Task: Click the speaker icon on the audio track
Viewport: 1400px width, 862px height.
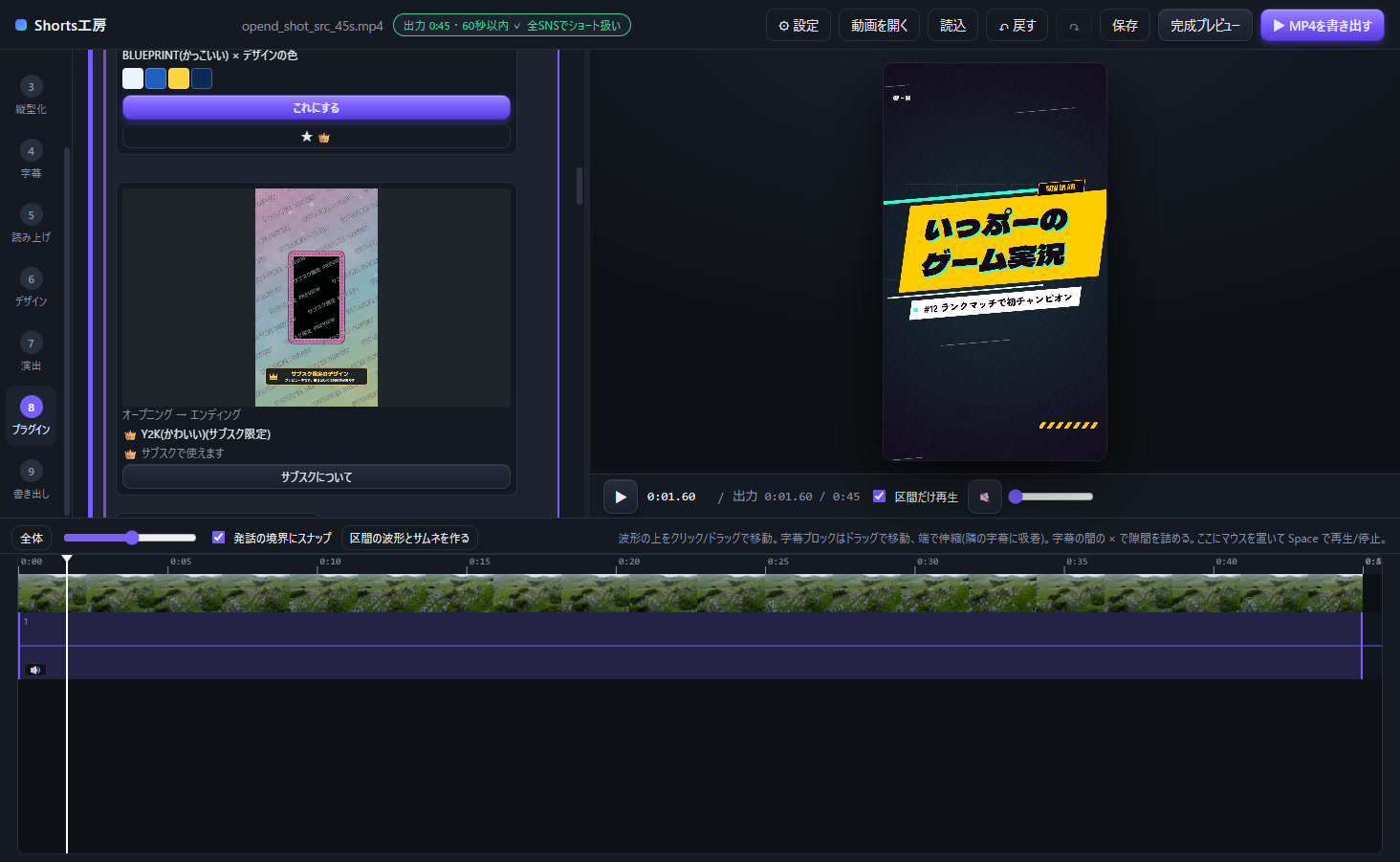Action: pyautogui.click(x=35, y=670)
